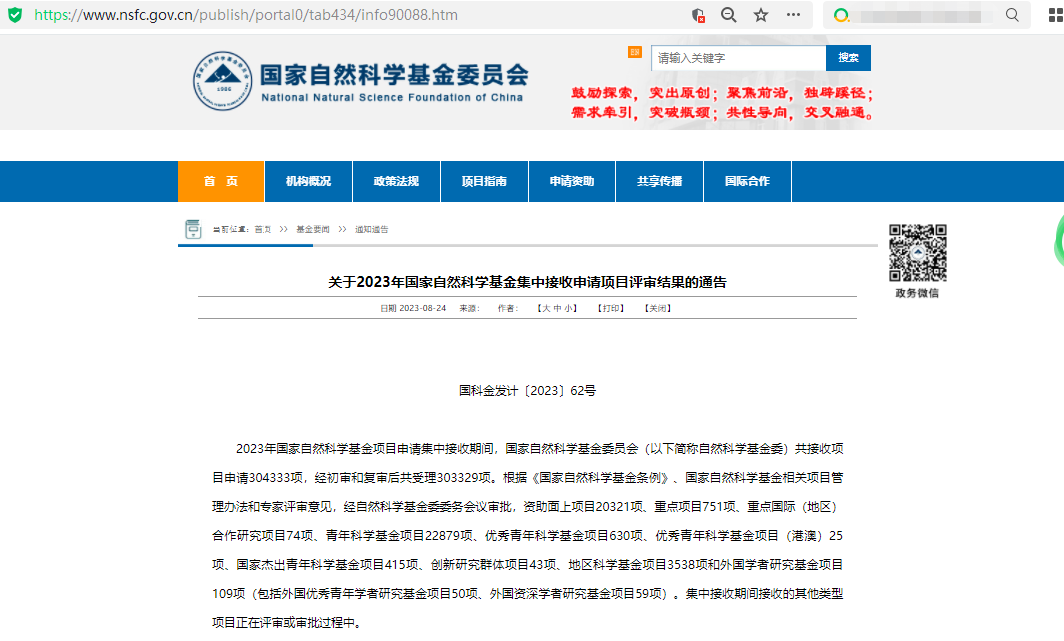Open the 机构概况 navigation menu
This screenshot has width=1064, height=641.
click(x=309, y=181)
